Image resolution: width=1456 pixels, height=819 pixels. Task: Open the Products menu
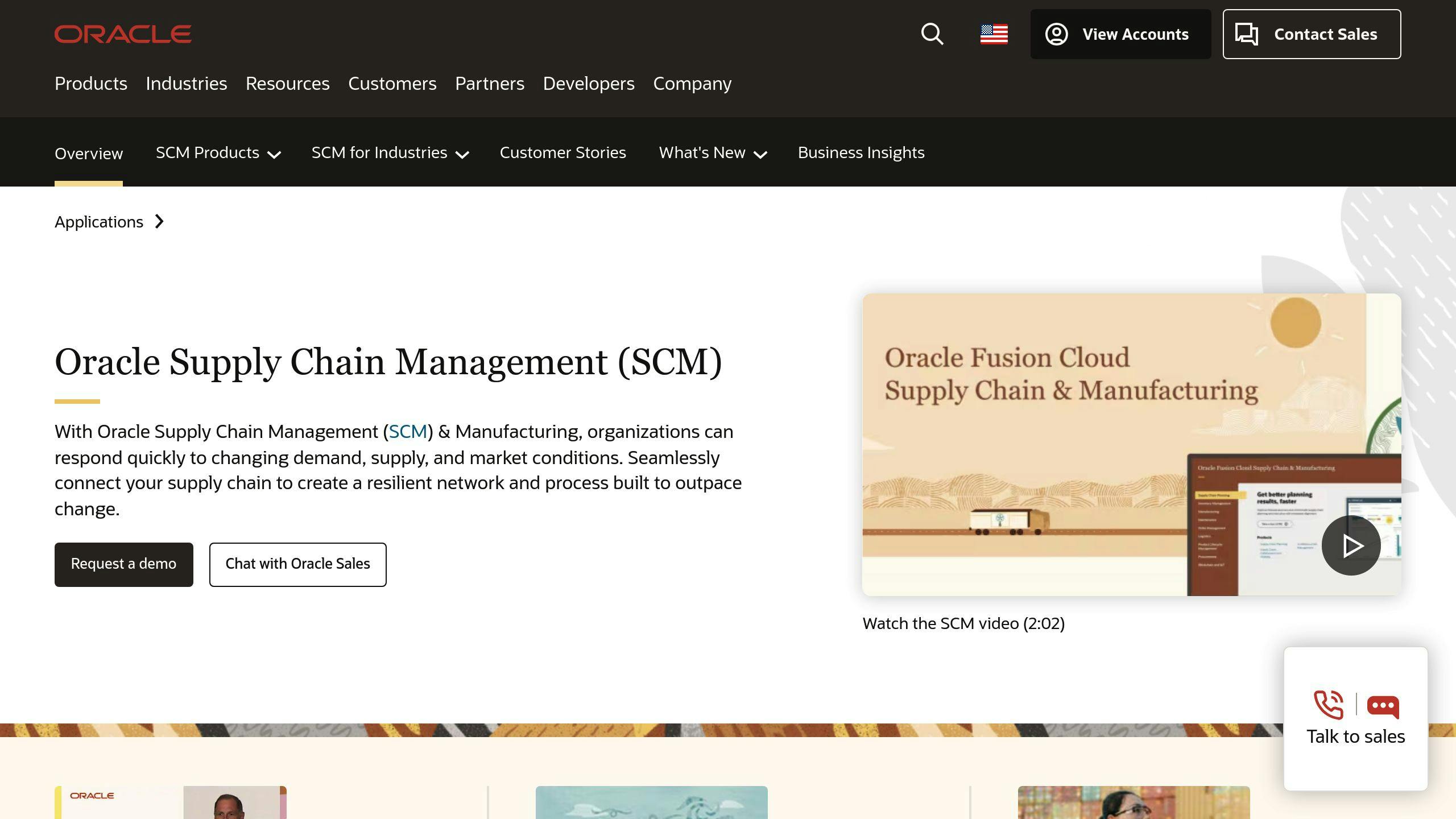[90, 84]
